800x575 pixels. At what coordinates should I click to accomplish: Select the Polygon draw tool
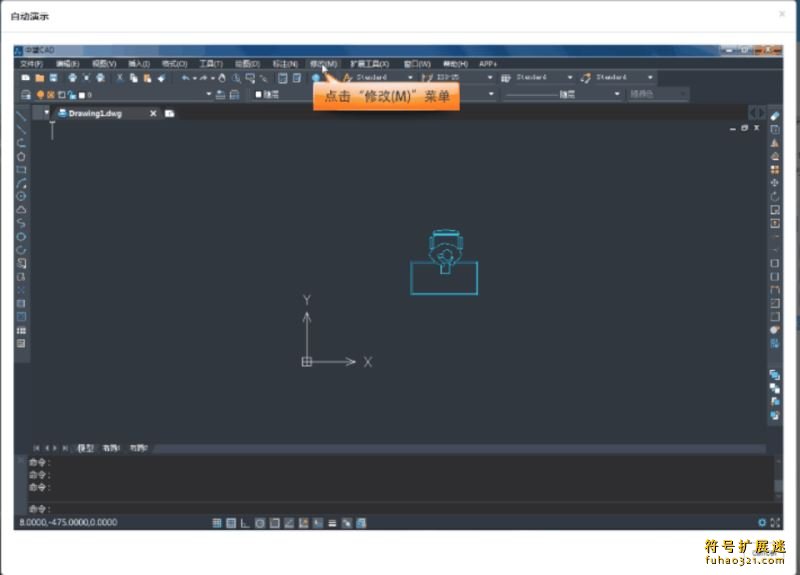[x=21, y=156]
